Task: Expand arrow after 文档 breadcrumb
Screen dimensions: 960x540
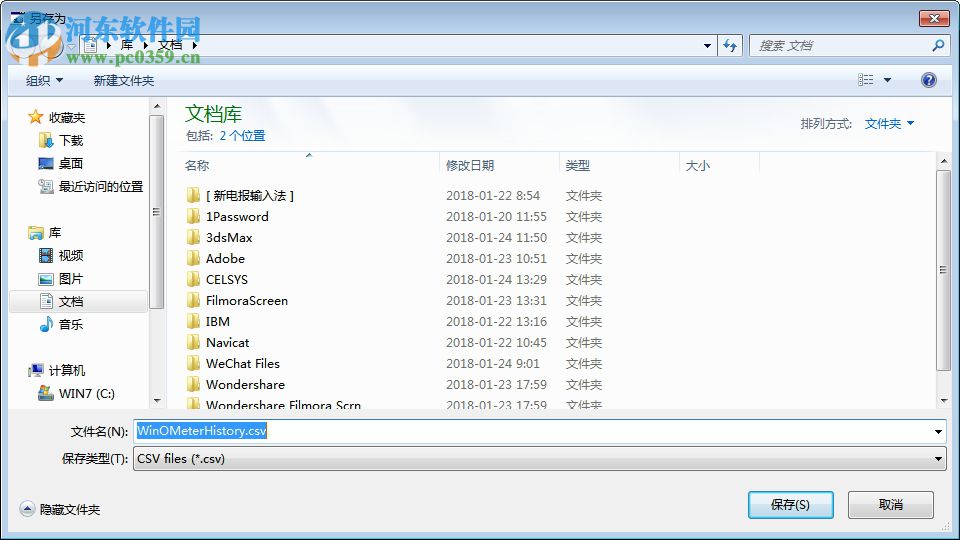Action: pos(195,45)
